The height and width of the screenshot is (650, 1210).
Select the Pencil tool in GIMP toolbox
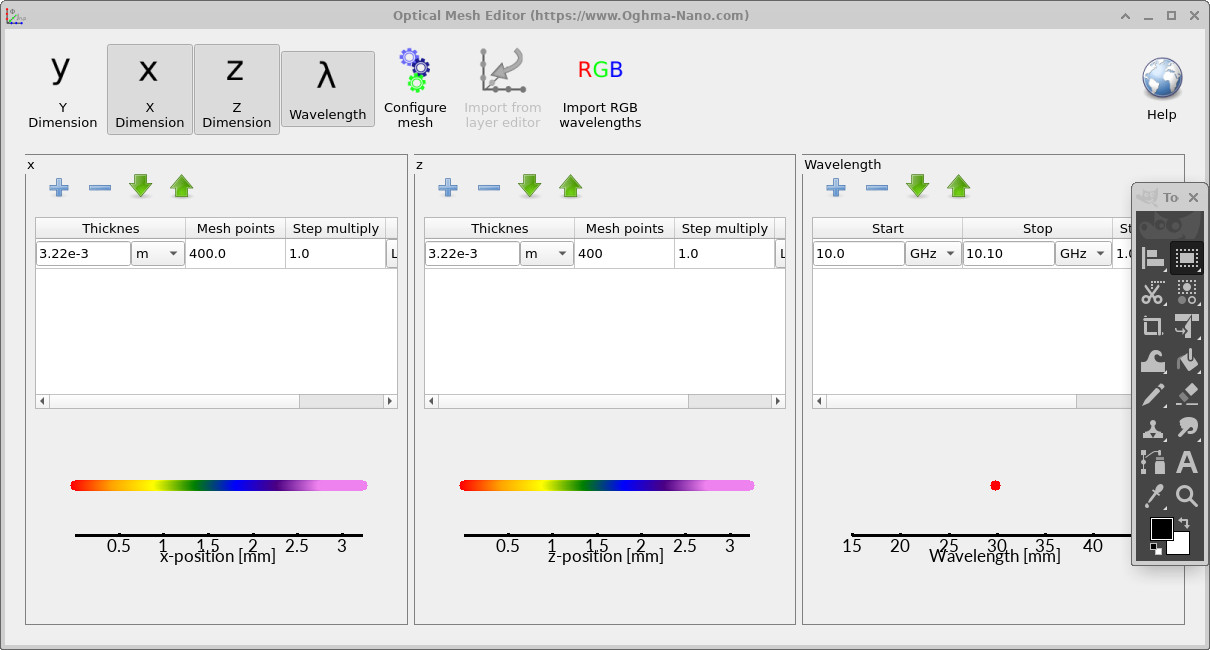click(1153, 395)
